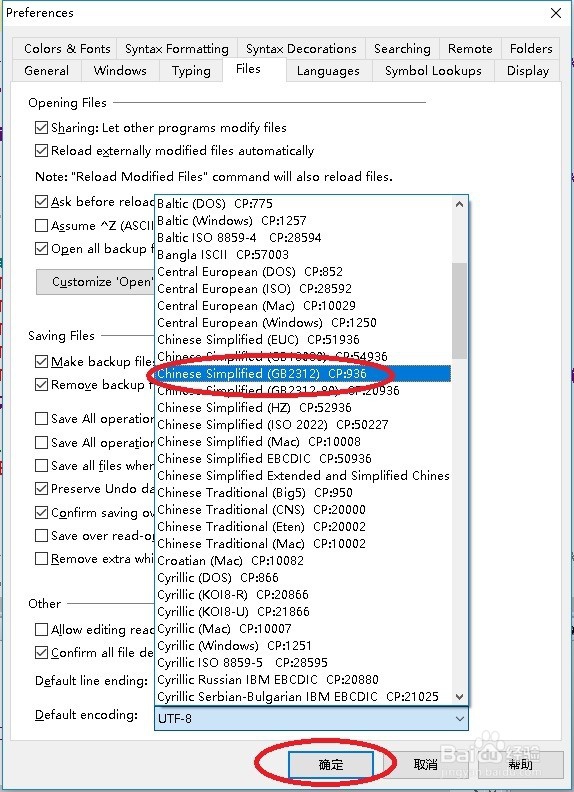Enable Save over read-only checkbox
574x792 pixels.
41,535
